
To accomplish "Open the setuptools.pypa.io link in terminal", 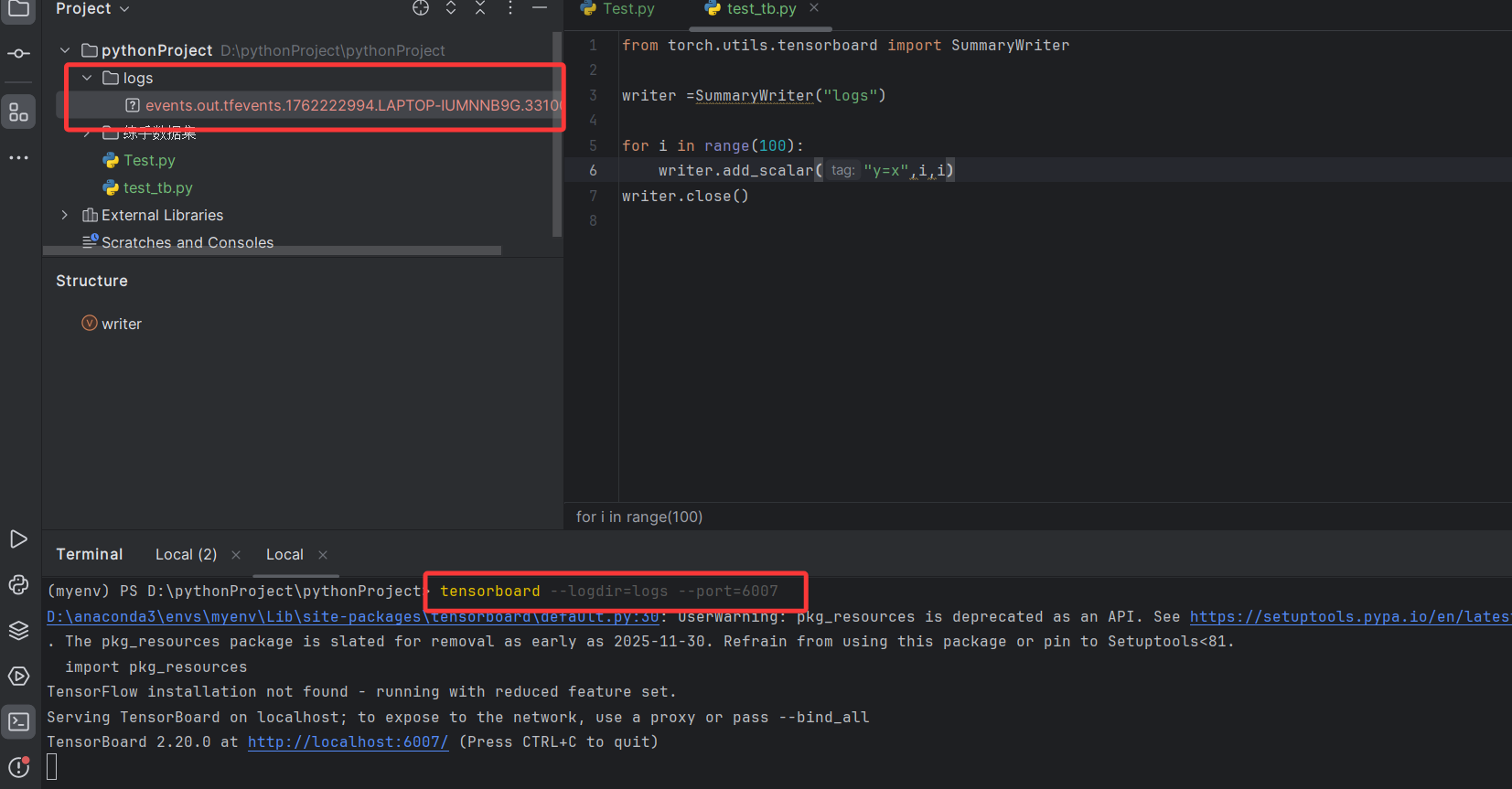I will tap(1350, 616).
